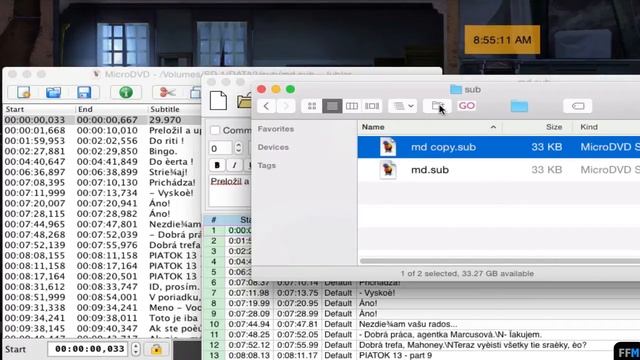Click the Edit Tags button in Finder toolbar

click(x=578, y=106)
